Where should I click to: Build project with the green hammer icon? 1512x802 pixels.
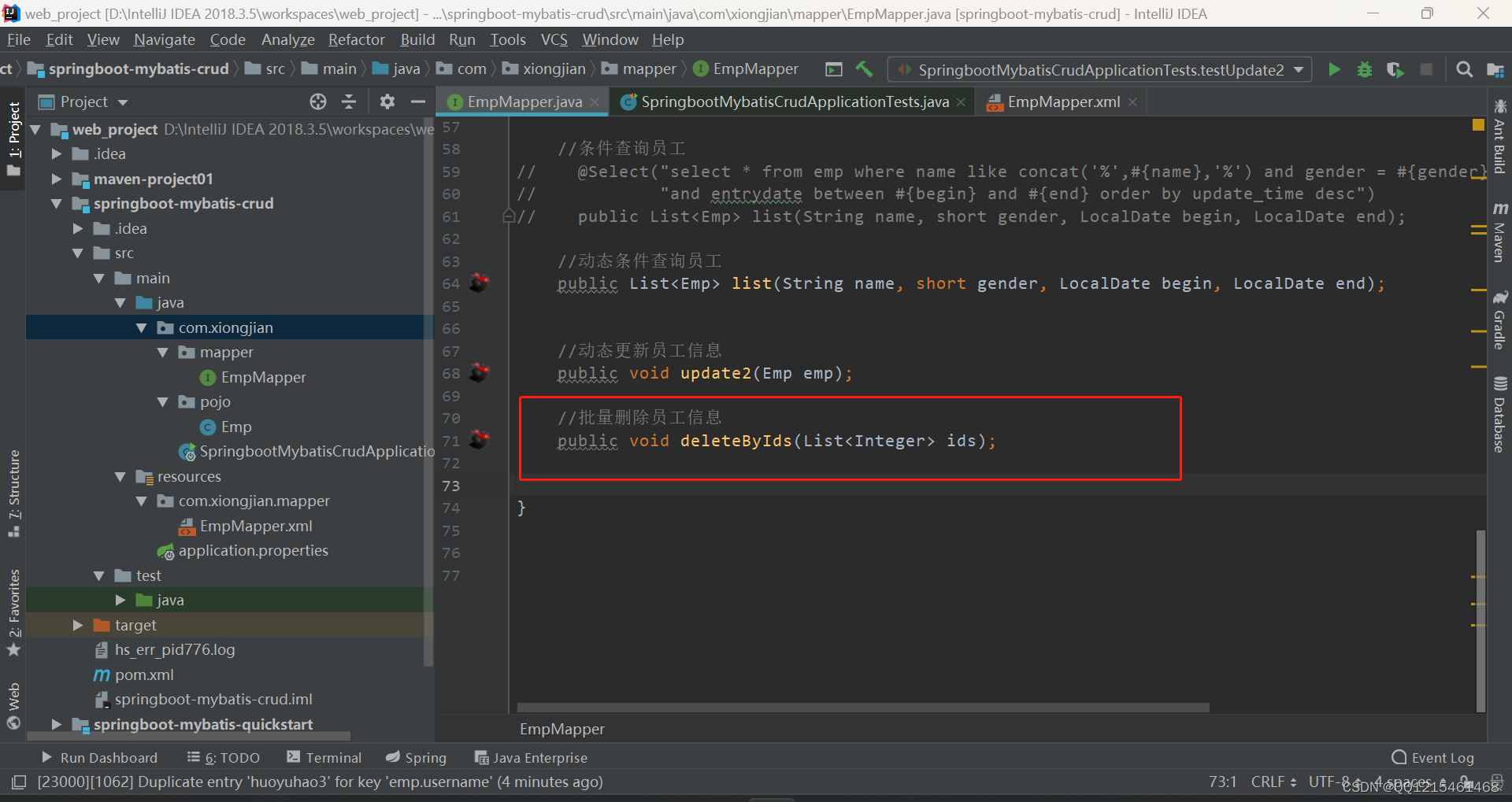click(864, 69)
